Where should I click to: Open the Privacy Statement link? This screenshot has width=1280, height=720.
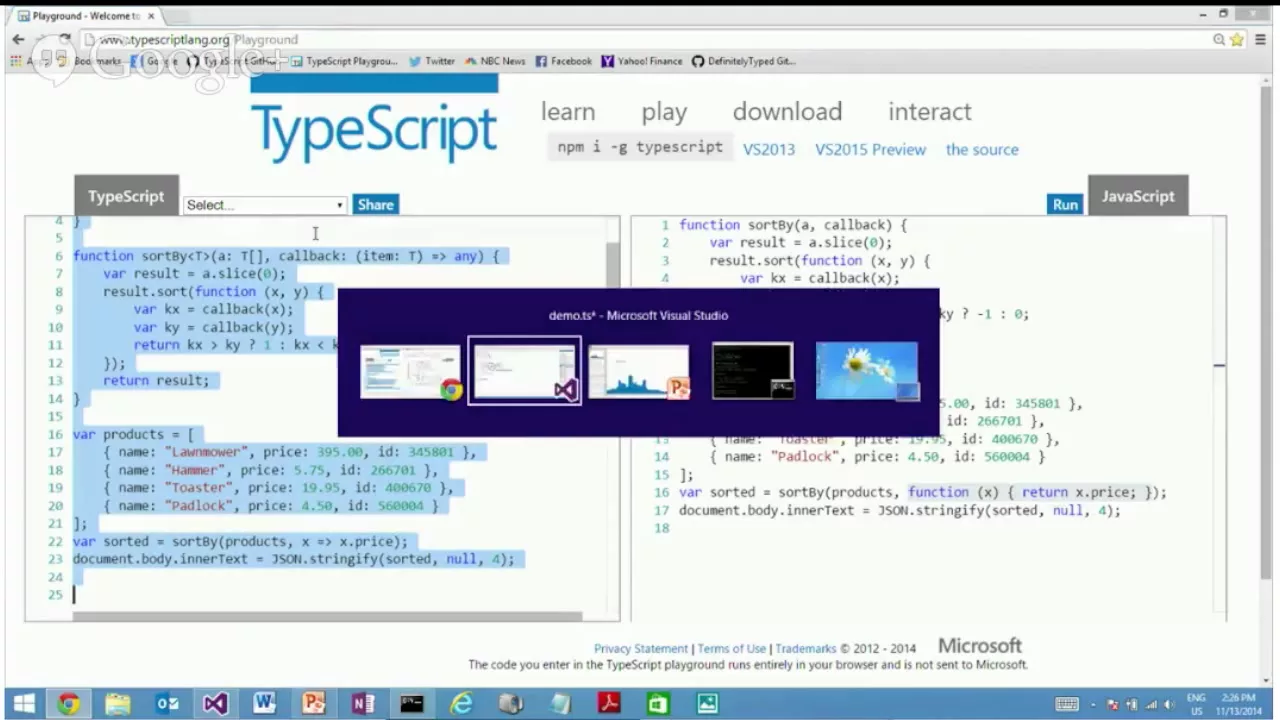tap(641, 649)
